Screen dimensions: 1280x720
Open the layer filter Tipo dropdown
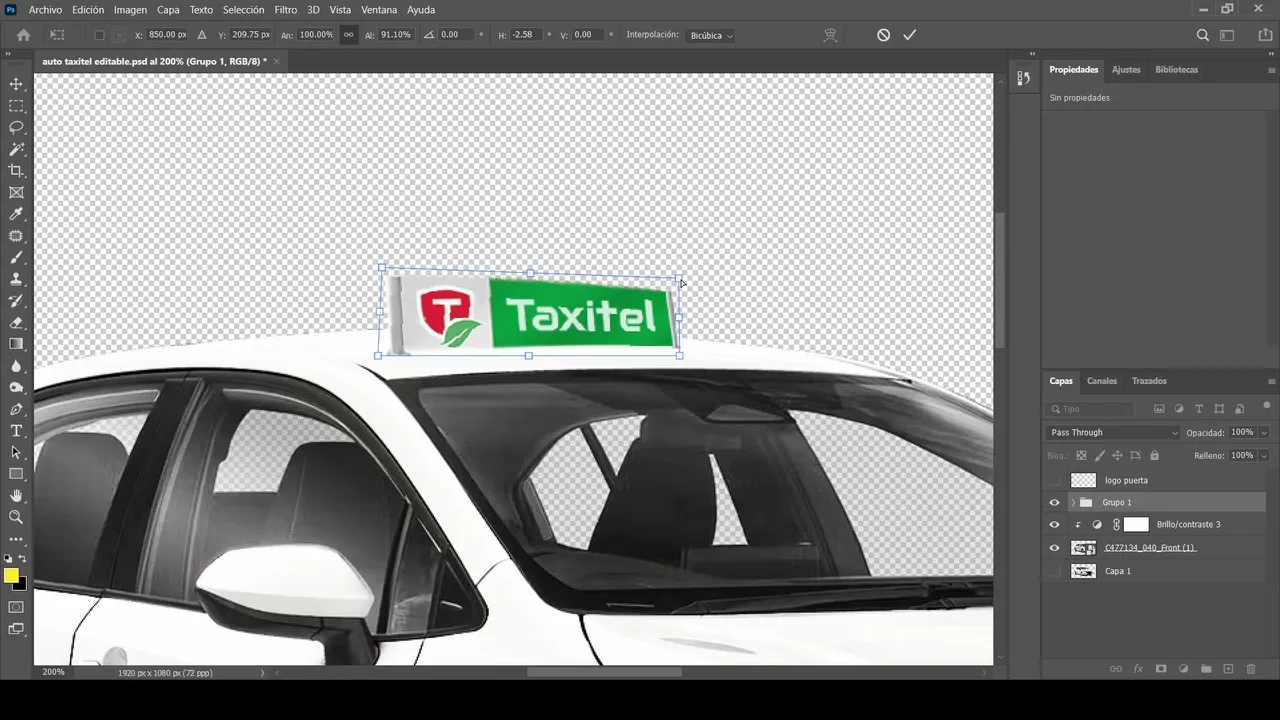[x=1091, y=409]
